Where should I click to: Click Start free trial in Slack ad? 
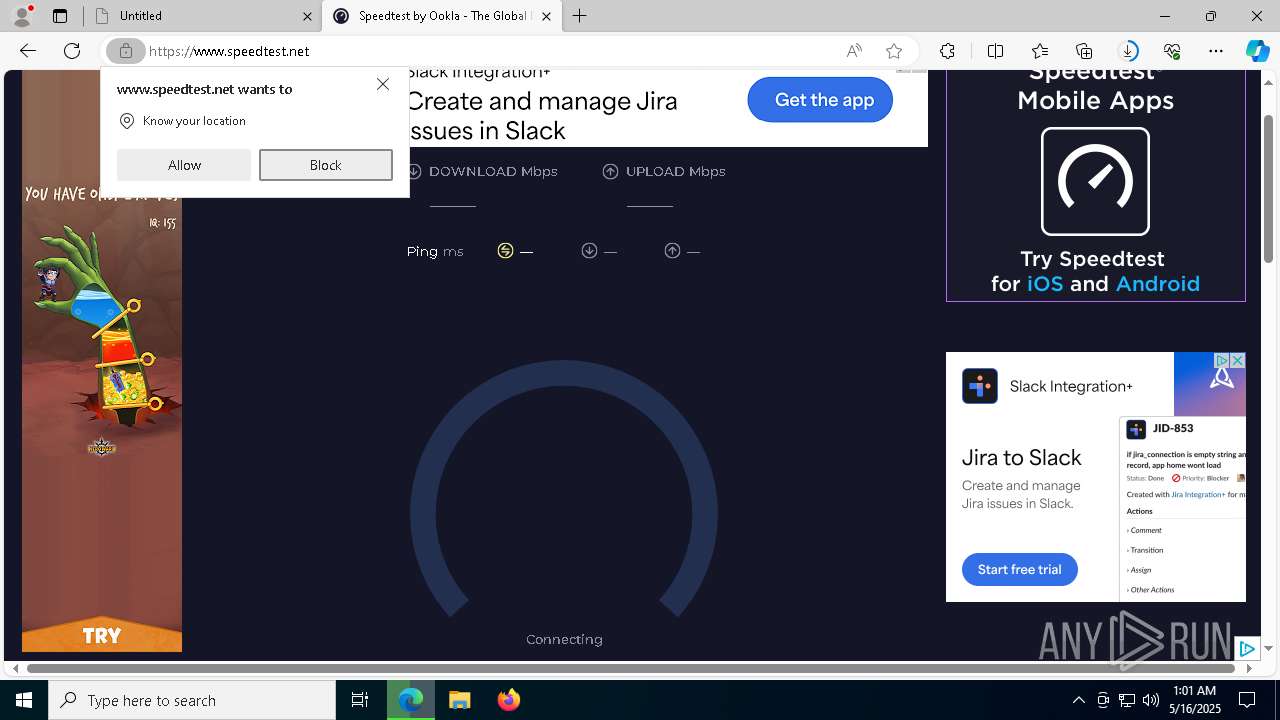click(x=1019, y=569)
